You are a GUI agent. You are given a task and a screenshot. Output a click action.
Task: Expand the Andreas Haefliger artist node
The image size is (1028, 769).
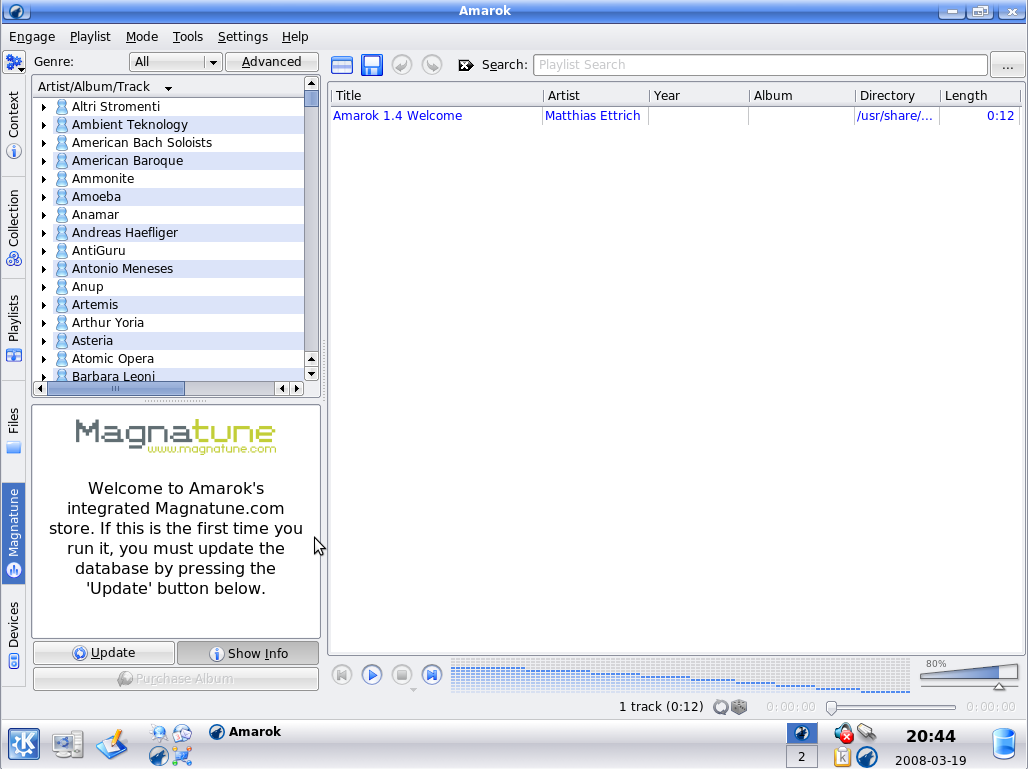pos(44,233)
